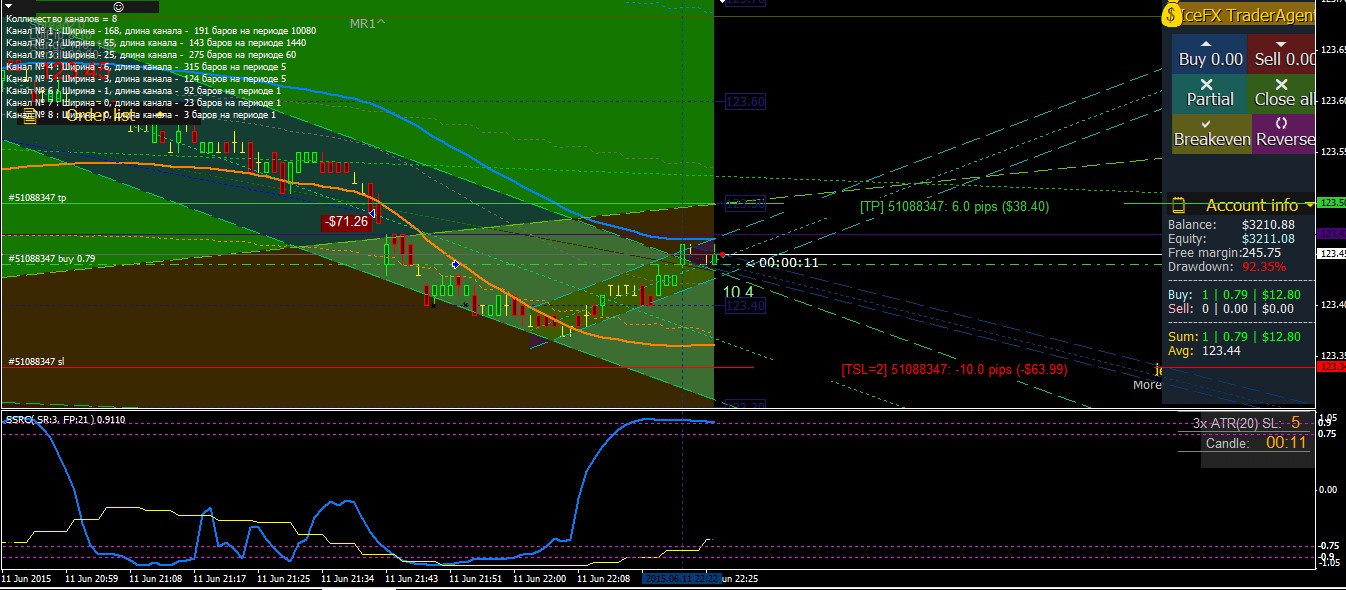Image resolution: width=1346 pixels, height=590 pixels.
Task: Click the Balance $3210.88 value
Action: click(1268, 225)
